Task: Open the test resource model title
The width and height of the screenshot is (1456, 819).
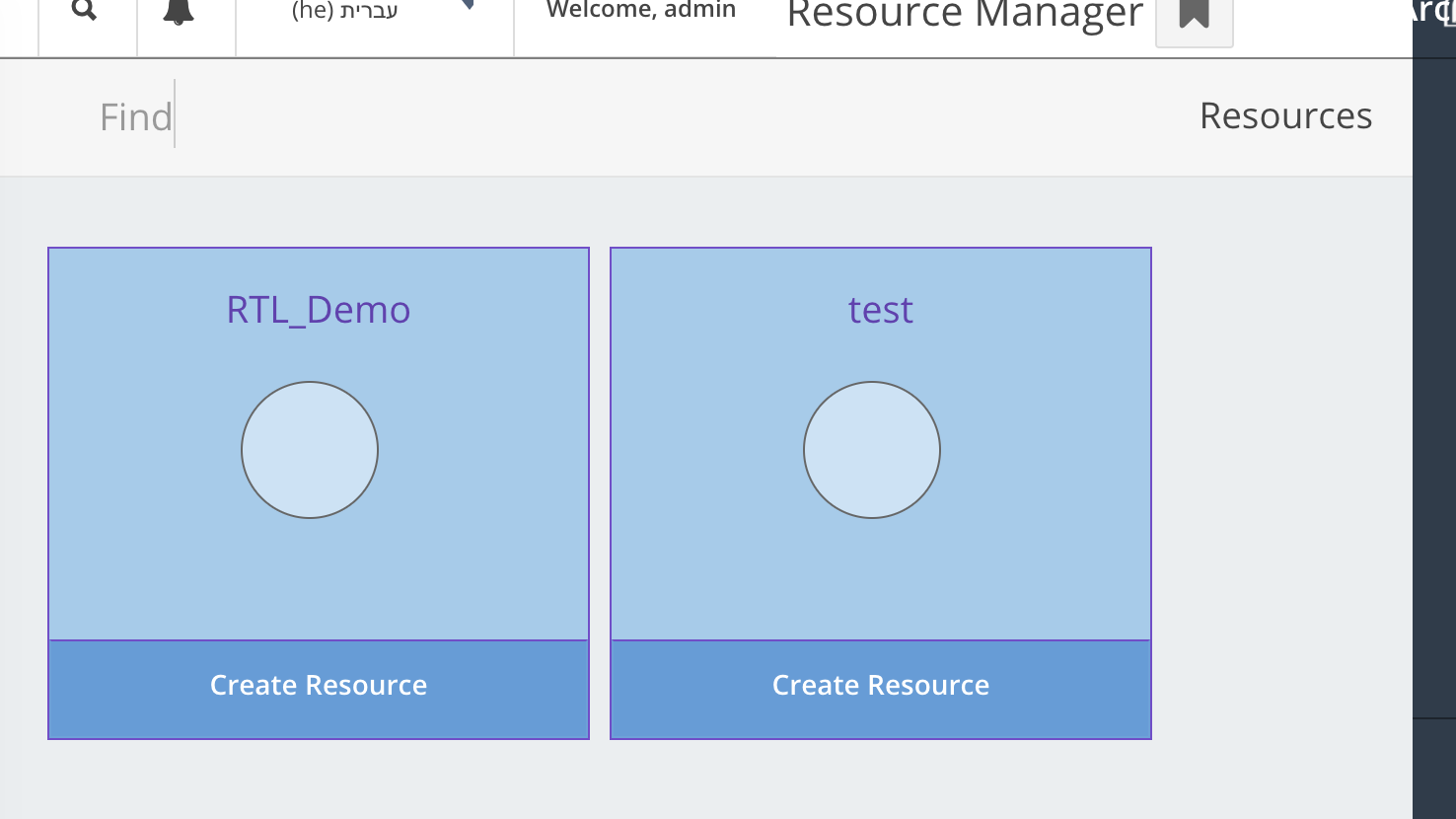Action: coord(880,309)
